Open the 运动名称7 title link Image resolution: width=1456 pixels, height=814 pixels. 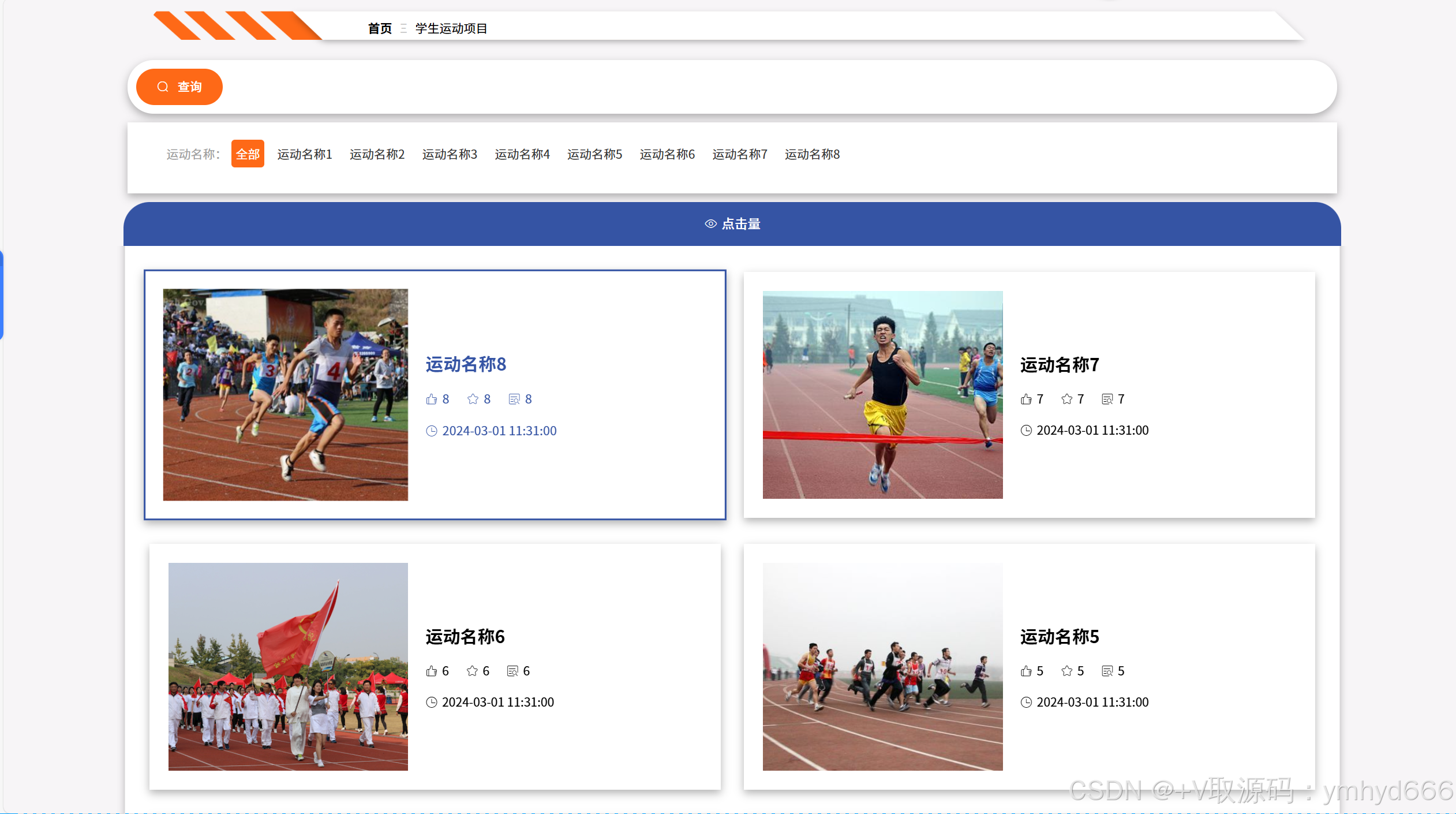click(1060, 365)
